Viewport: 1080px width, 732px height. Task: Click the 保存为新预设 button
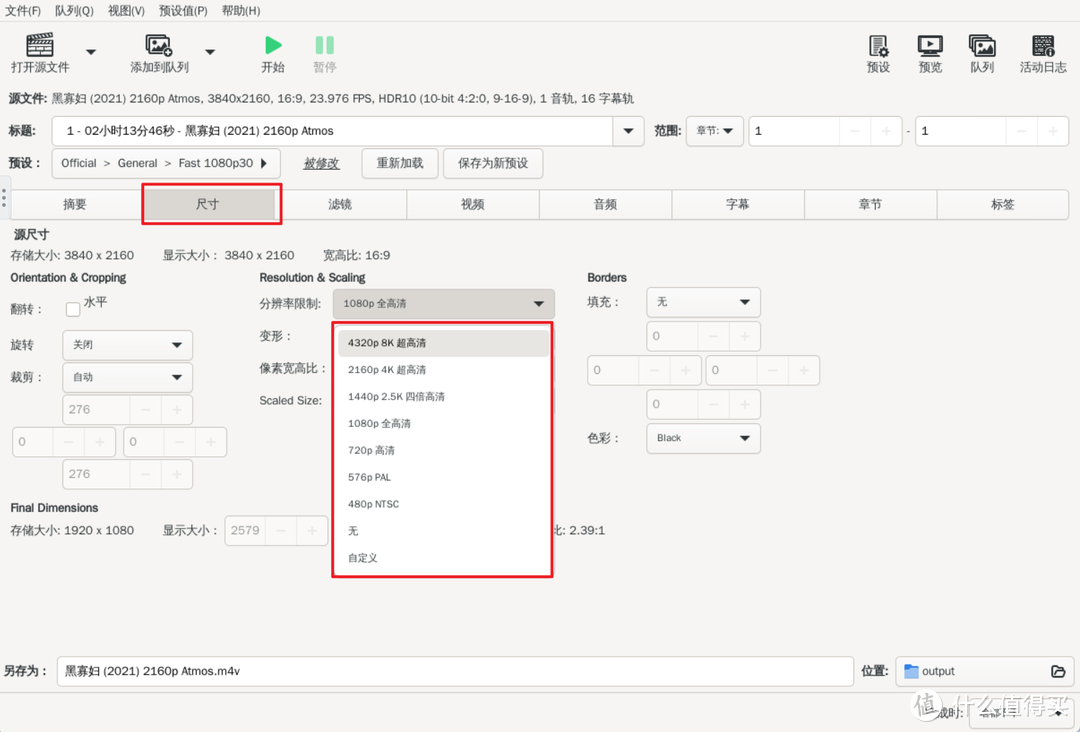click(493, 163)
